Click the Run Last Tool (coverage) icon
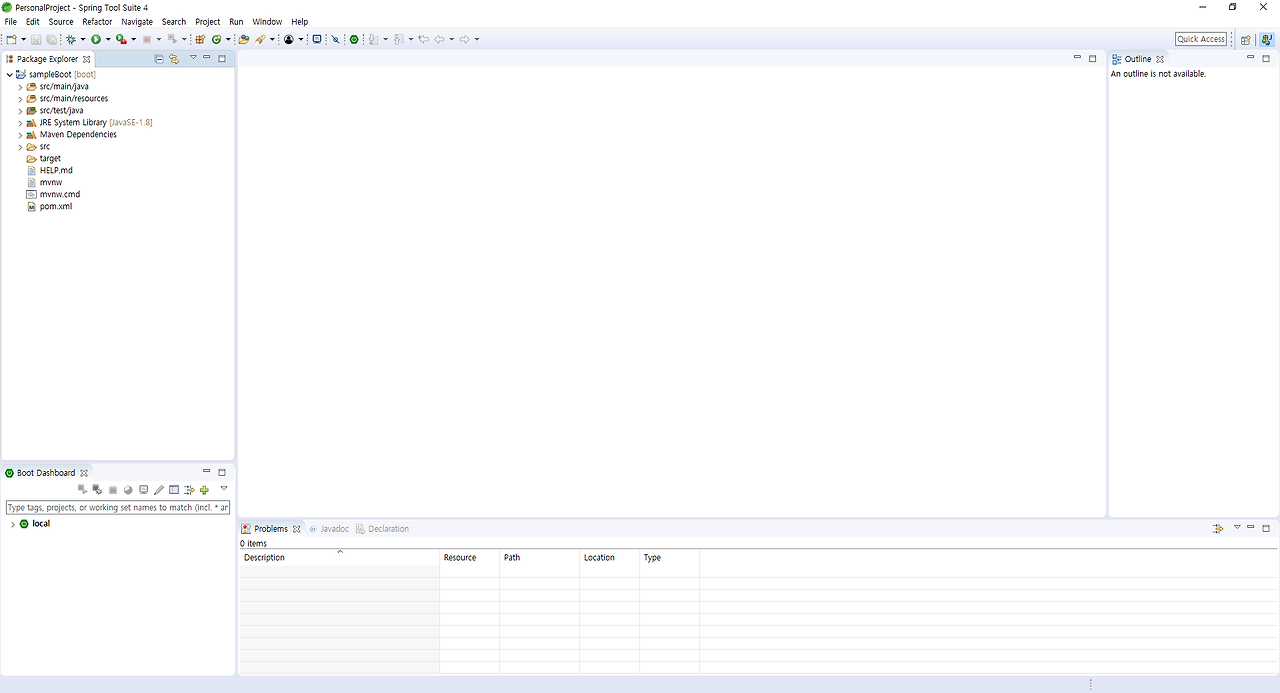The image size is (1280, 693). (121, 39)
